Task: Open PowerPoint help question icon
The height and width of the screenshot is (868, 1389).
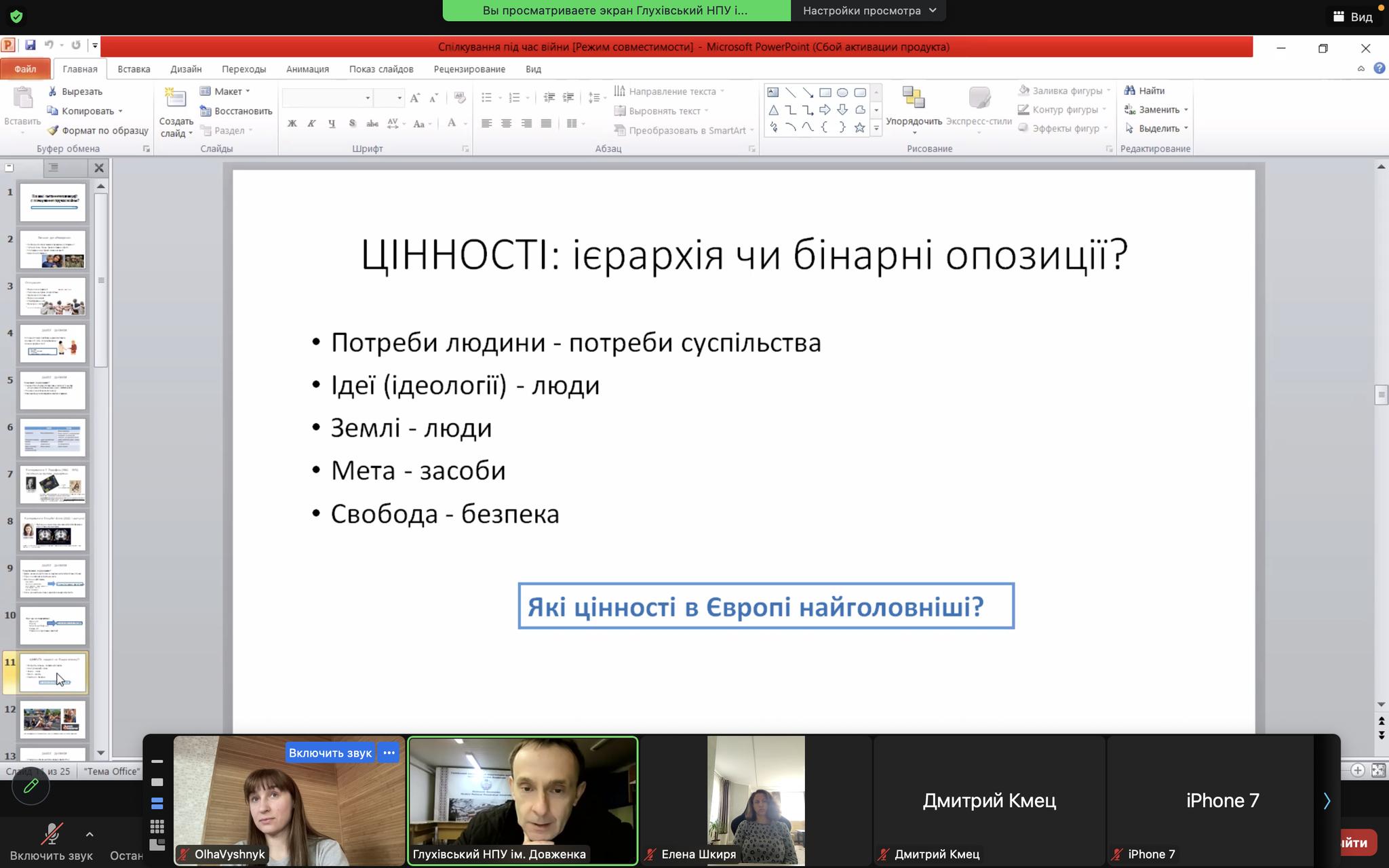Action: (x=1379, y=68)
